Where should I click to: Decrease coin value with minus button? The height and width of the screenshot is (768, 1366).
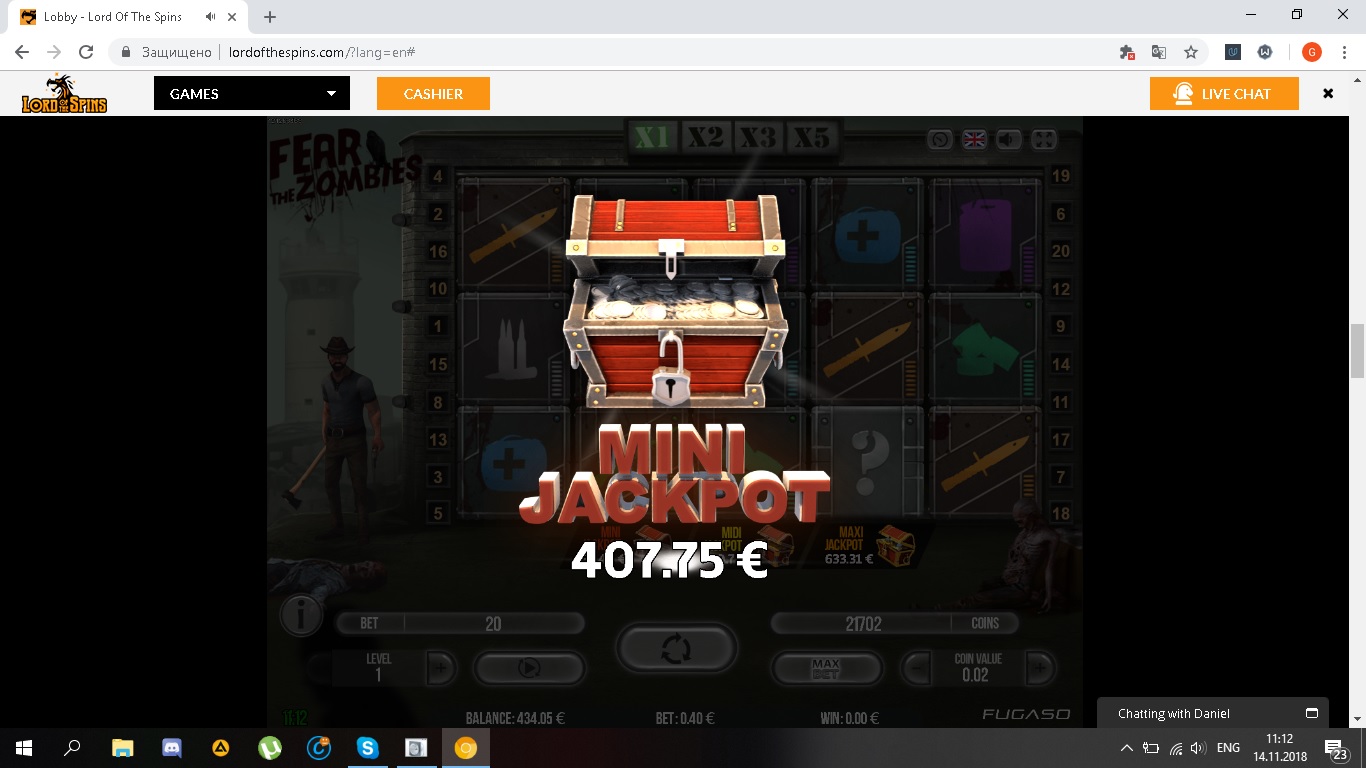pos(917,667)
